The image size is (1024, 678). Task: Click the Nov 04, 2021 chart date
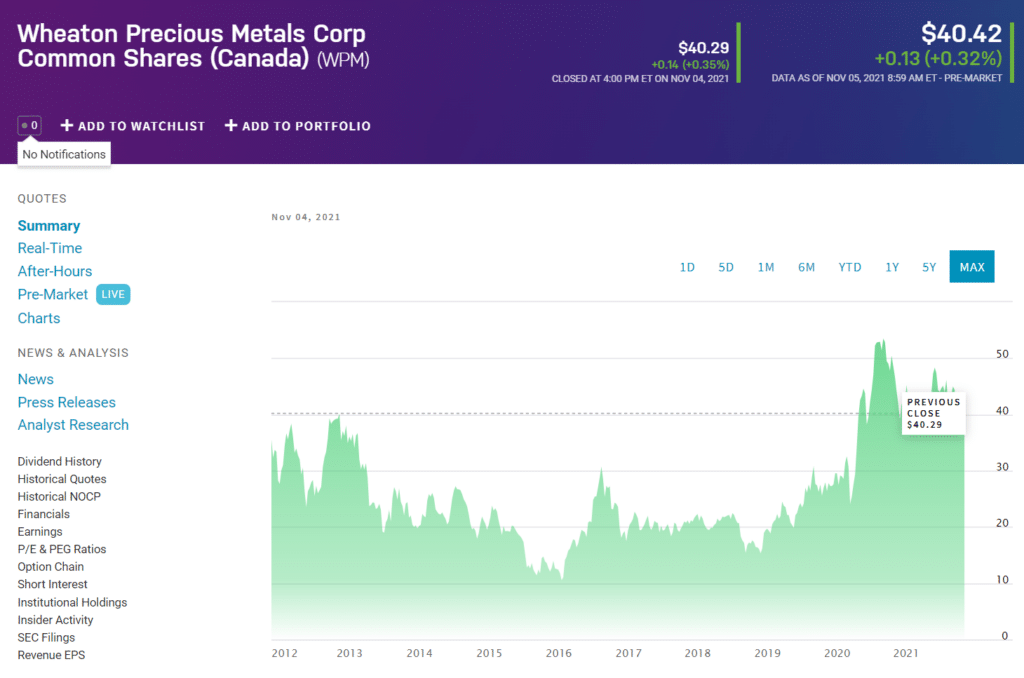click(306, 218)
